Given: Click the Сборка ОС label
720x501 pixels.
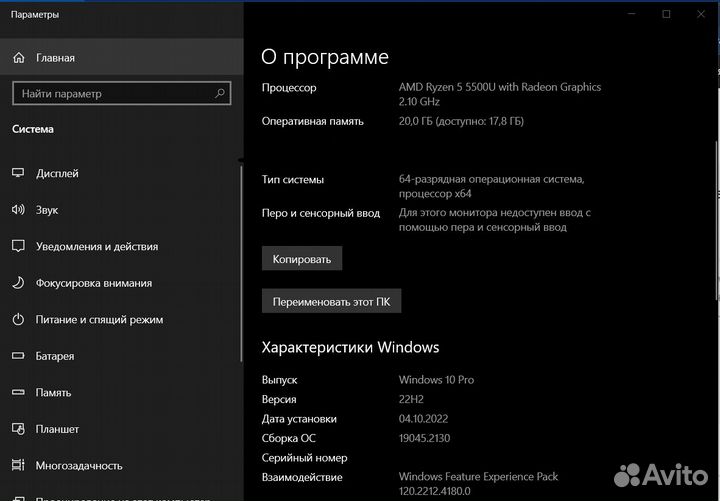Looking at the screenshot, I should tap(289, 438).
